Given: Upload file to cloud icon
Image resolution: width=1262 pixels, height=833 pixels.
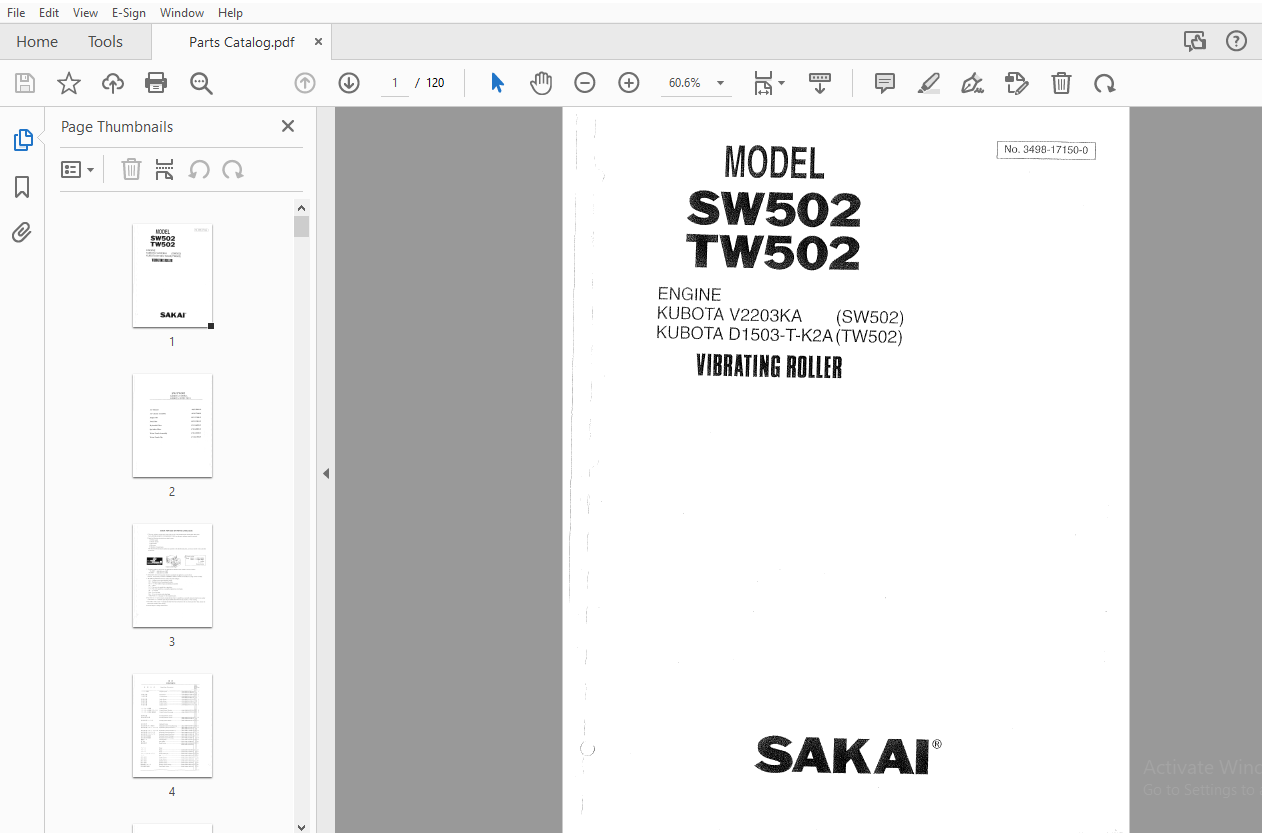Looking at the screenshot, I should [113, 83].
